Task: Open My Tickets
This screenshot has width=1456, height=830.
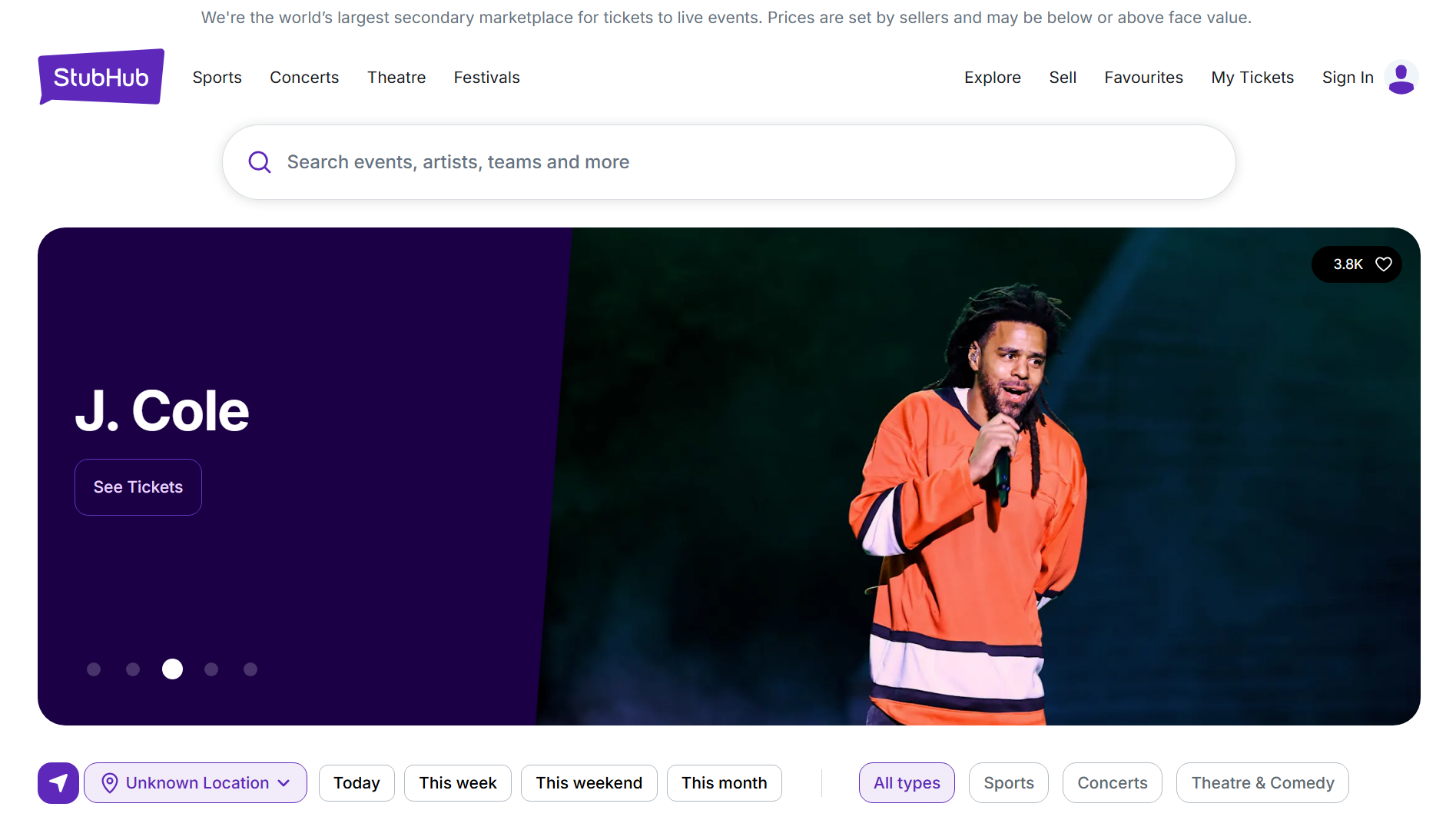Action: pyautogui.click(x=1252, y=77)
